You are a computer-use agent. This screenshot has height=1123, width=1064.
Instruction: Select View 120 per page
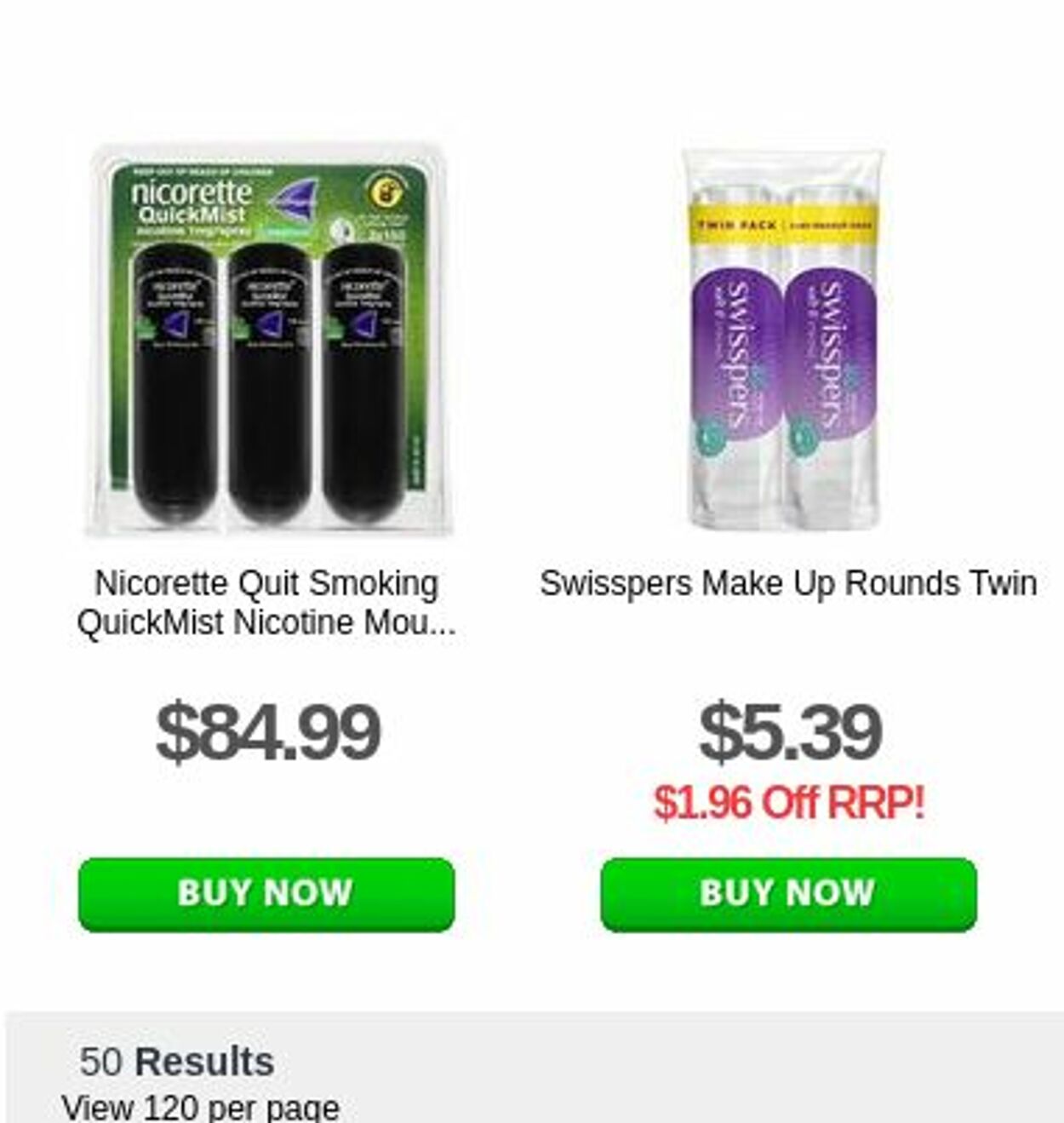[201, 1108]
